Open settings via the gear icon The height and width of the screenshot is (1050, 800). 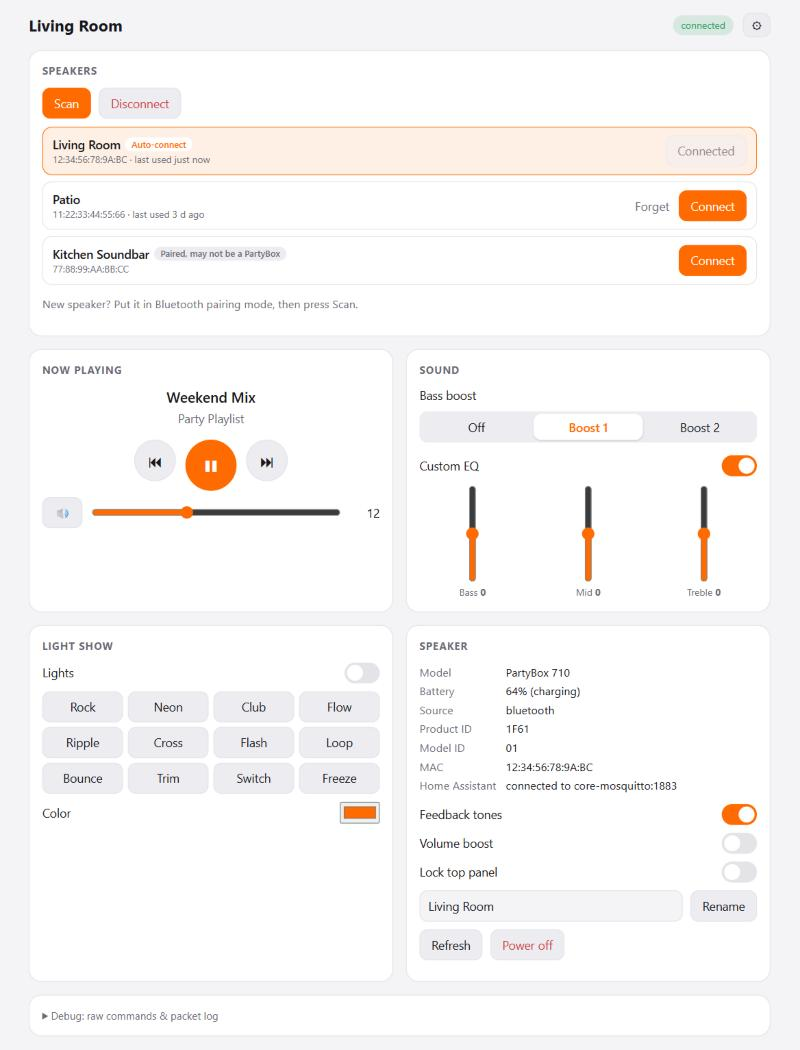(x=756, y=25)
